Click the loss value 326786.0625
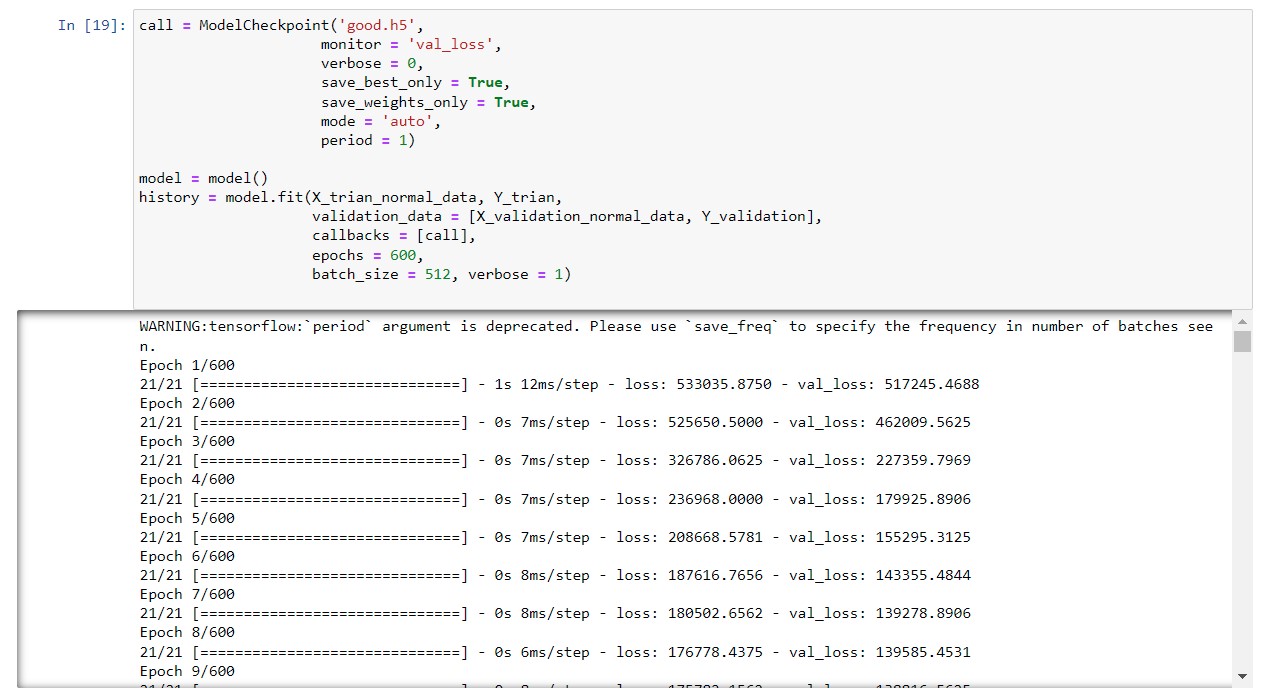This screenshot has width=1266, height=698. (x=715, y=460)
